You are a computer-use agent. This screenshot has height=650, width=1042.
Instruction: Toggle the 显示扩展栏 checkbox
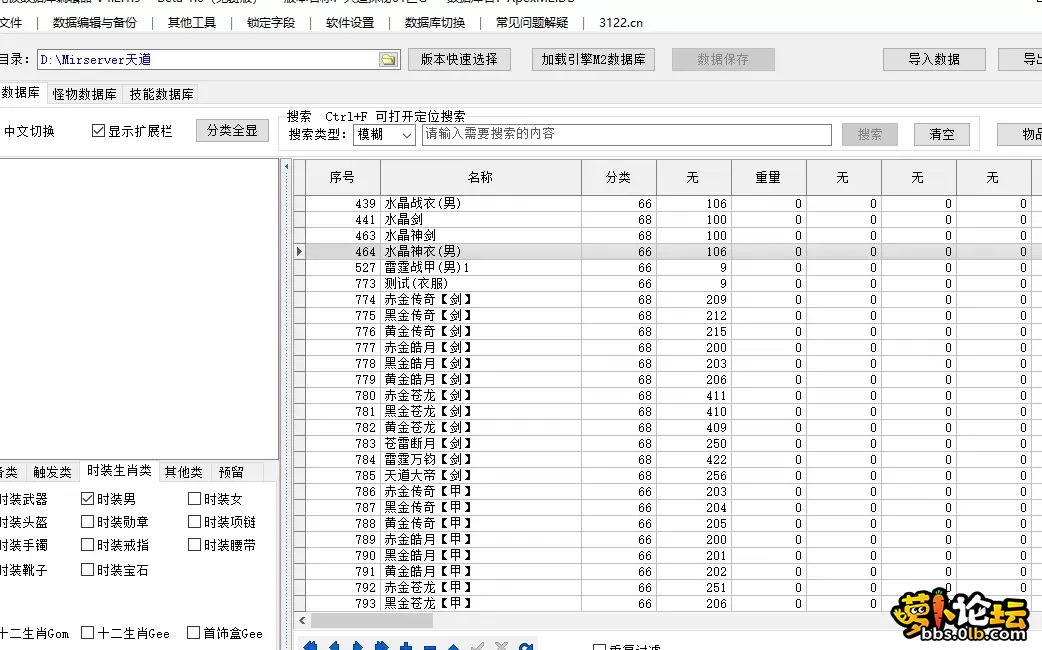(x=98, y=131)
